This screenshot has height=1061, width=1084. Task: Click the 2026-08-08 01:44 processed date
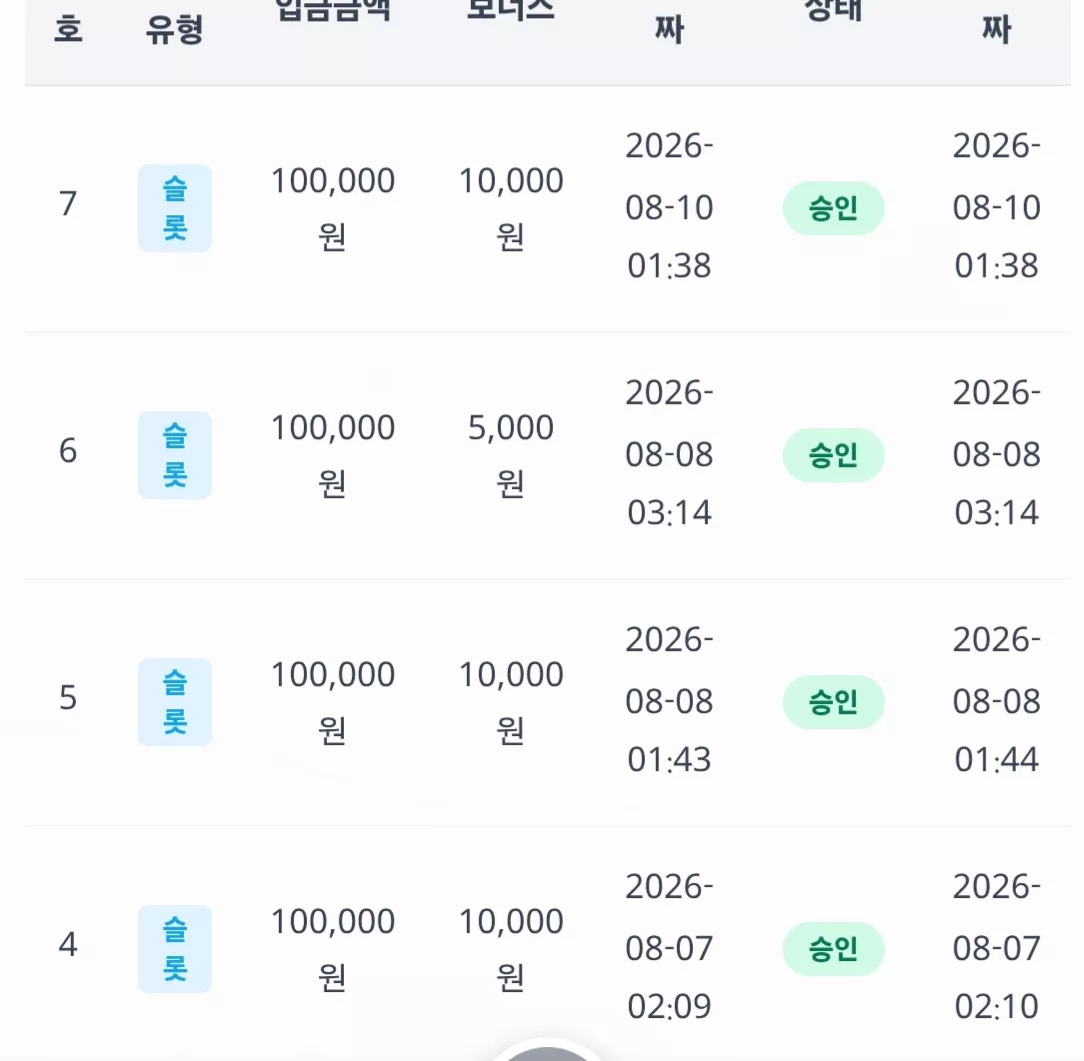996,699
